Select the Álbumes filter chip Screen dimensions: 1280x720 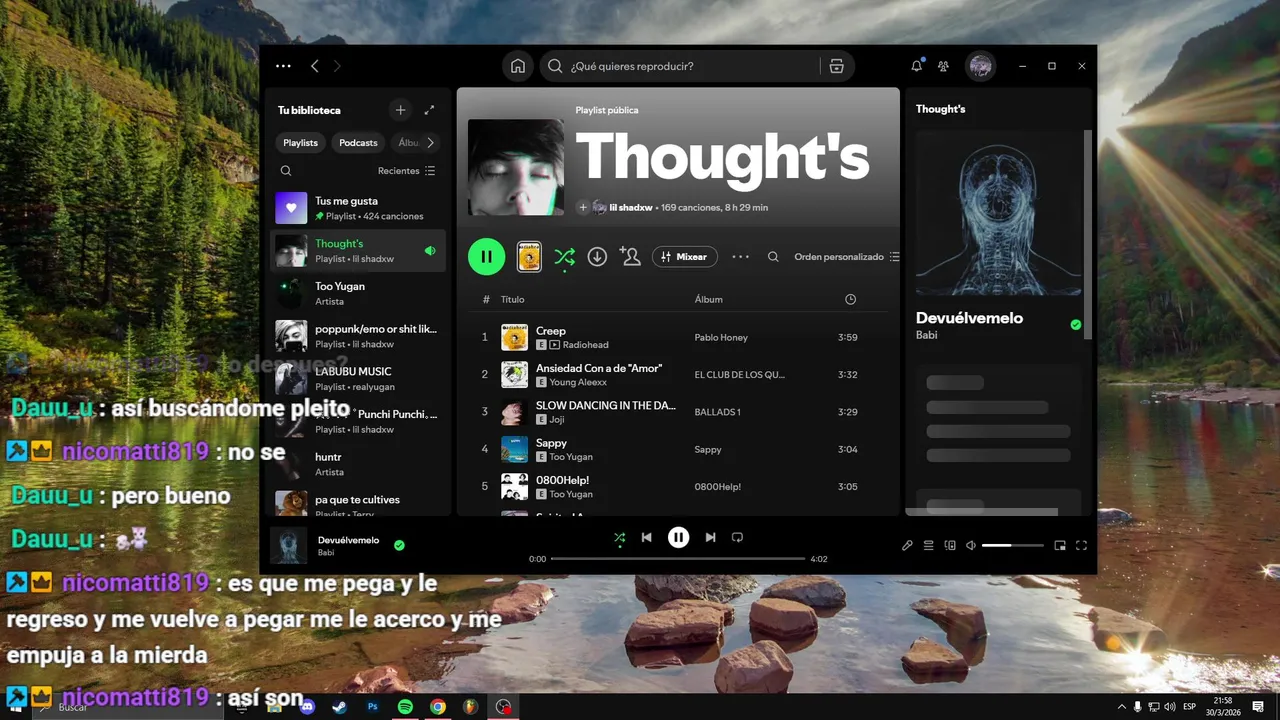click(x=407, y=143)
